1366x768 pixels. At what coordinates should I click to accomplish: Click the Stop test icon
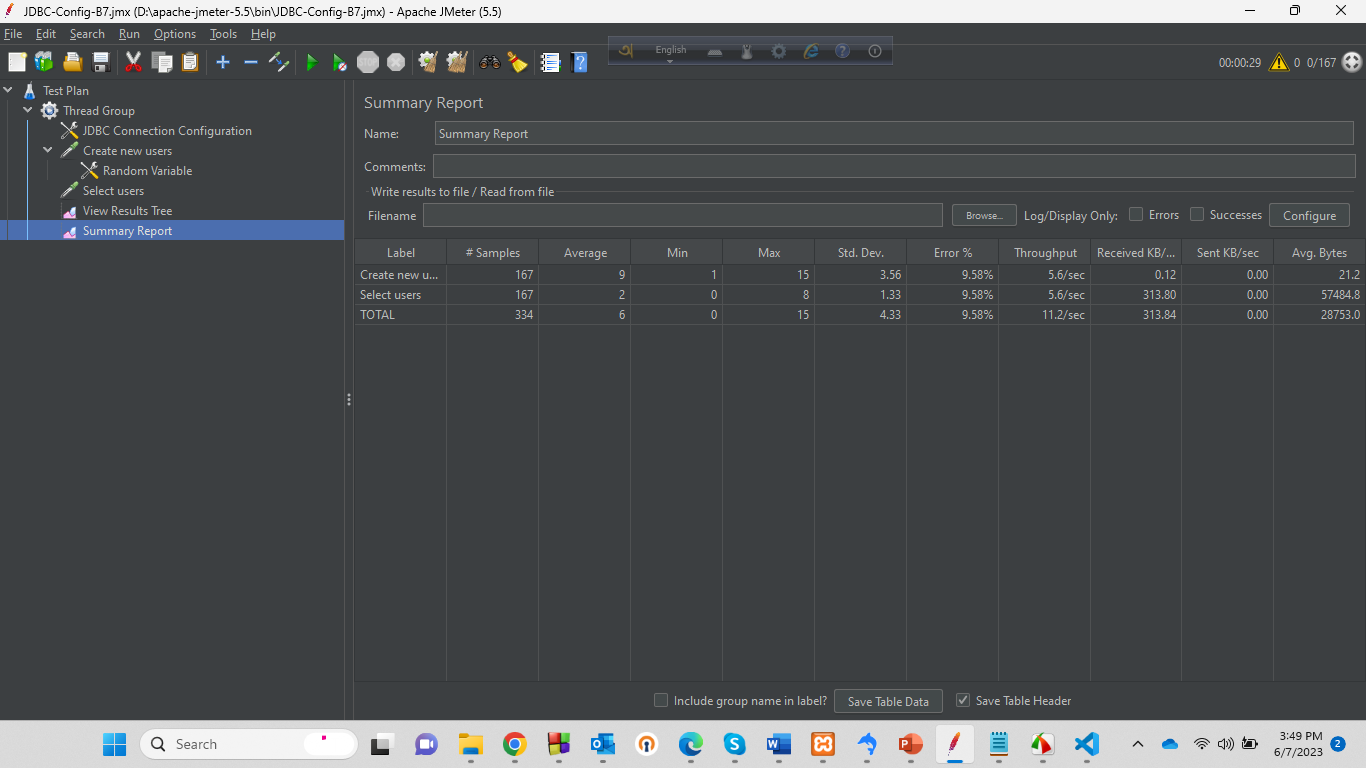click(368, 62)
